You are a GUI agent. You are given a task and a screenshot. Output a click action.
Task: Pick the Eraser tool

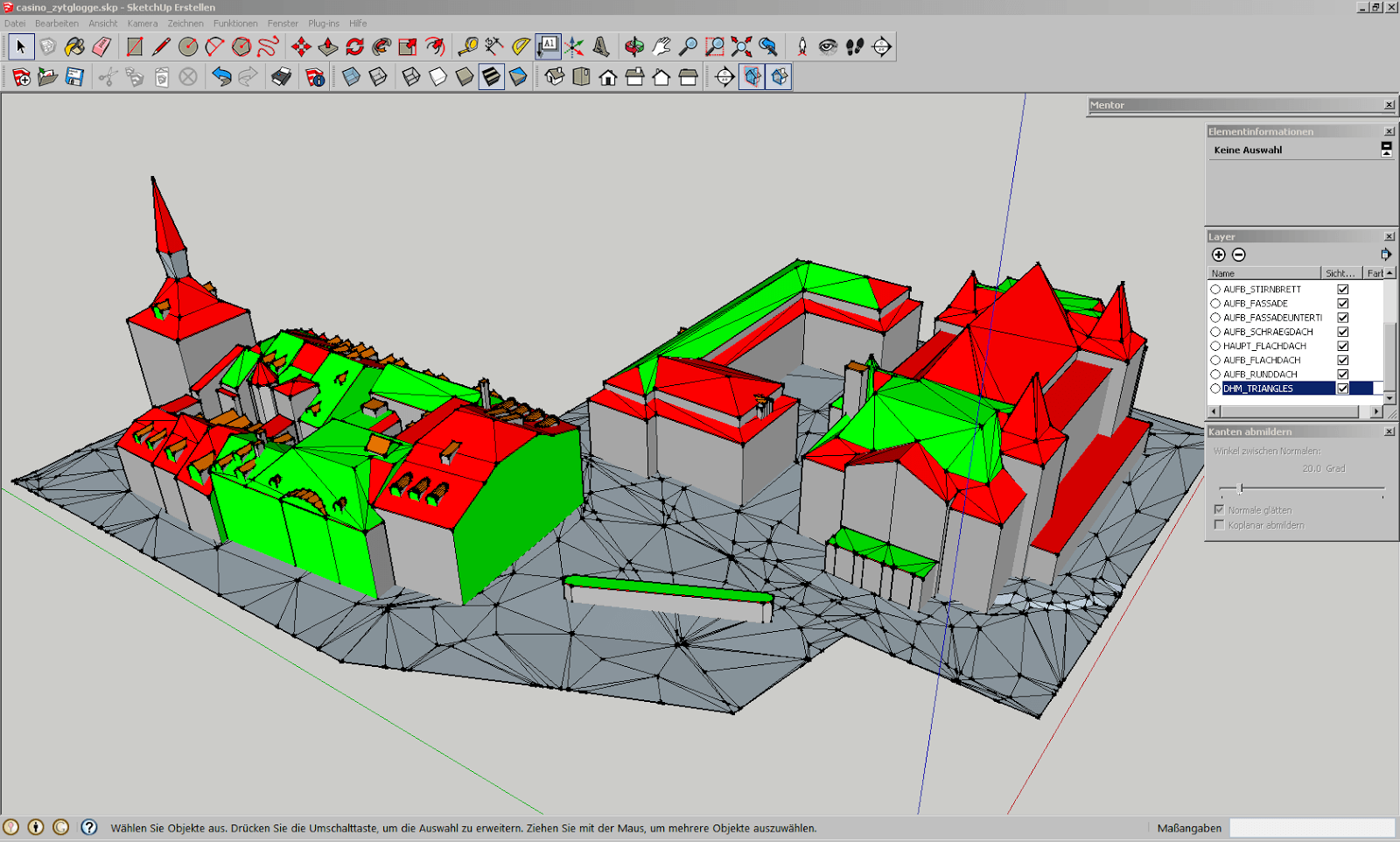pos(101,46)
